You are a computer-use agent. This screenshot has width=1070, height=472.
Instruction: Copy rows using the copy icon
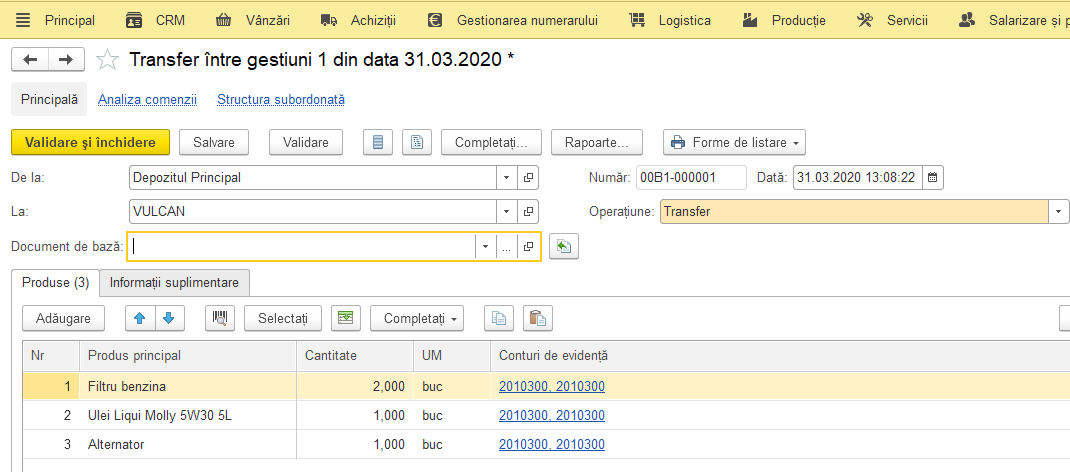[x=499, y=318]
